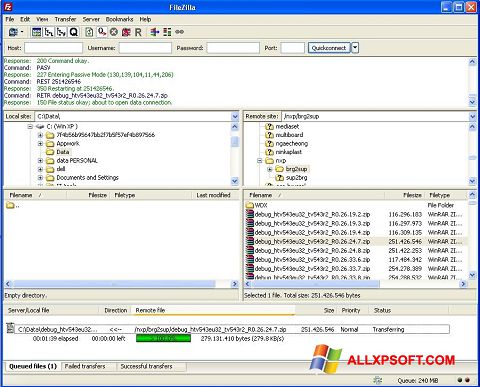Open the Transfer menu
This screenshot has height=387, width=480.
point(65,19)
